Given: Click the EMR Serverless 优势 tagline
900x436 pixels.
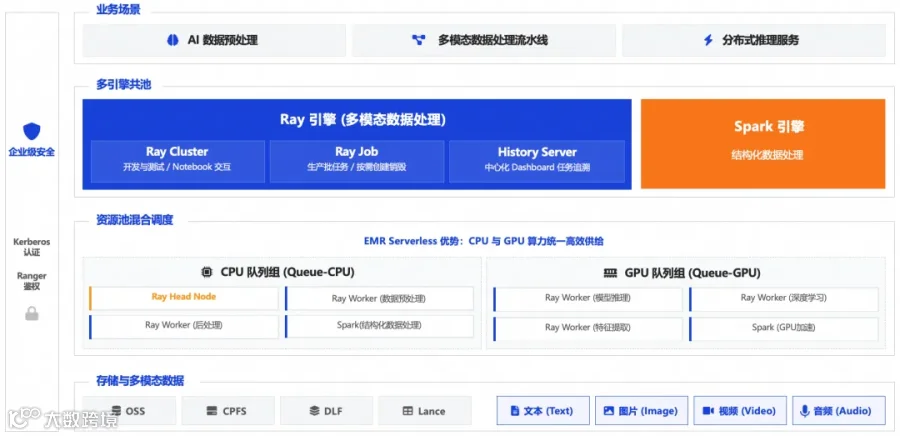Looking at the screenshot, I should click(484, 242).
